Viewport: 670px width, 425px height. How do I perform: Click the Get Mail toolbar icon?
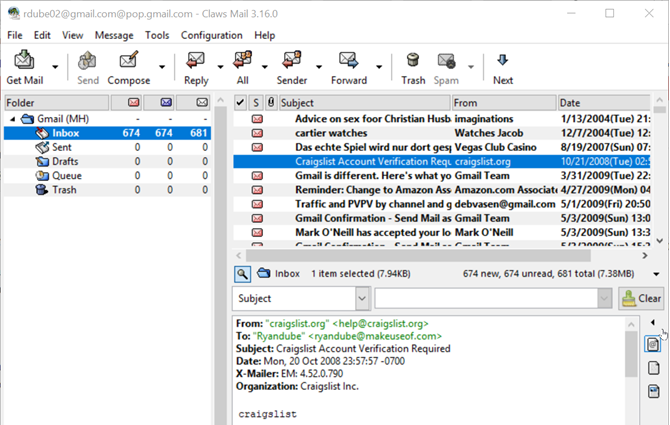point(24,60)
